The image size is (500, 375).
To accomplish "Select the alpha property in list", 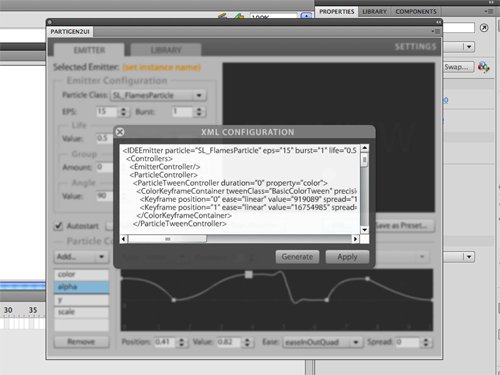I will pyautogui.click(x=81, y=287).
